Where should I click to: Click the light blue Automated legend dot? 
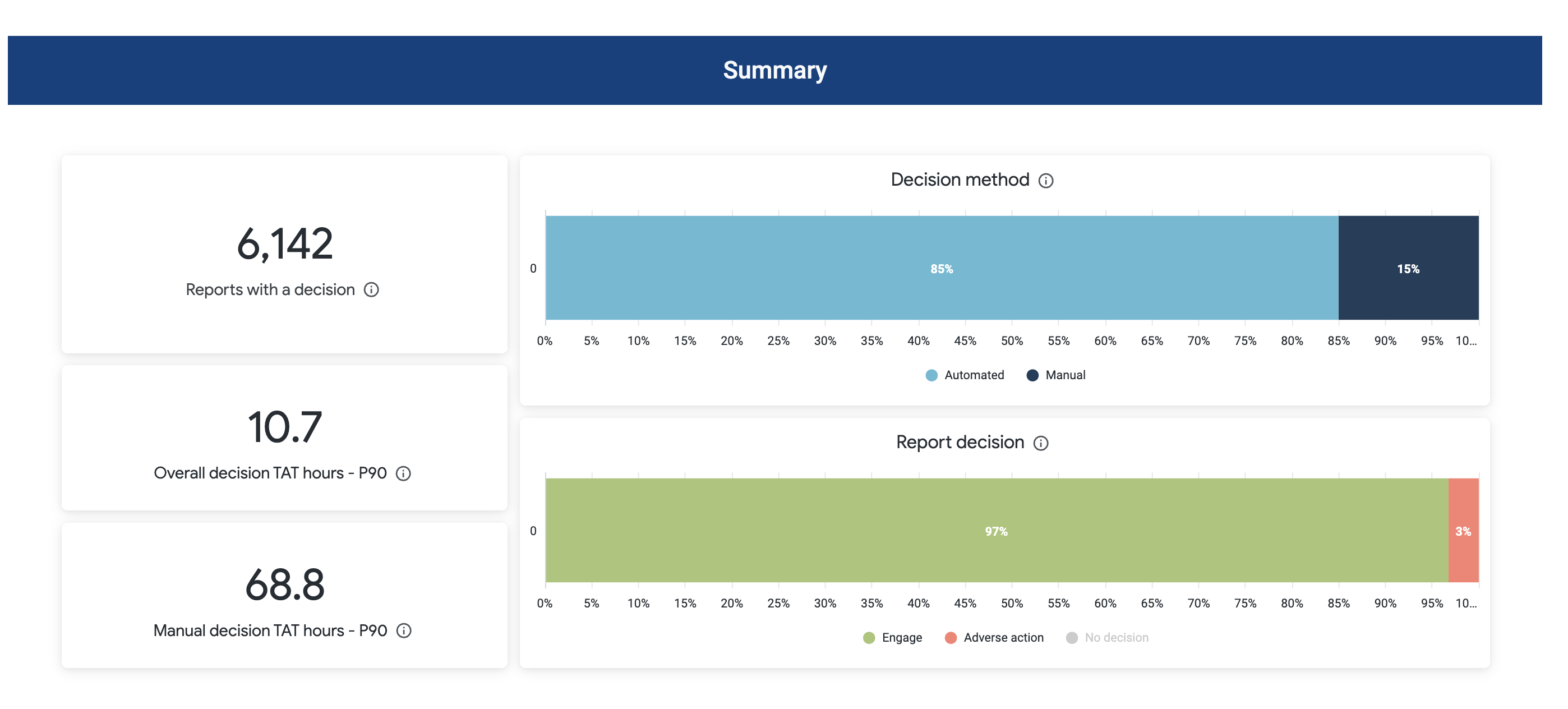point(931,375)
